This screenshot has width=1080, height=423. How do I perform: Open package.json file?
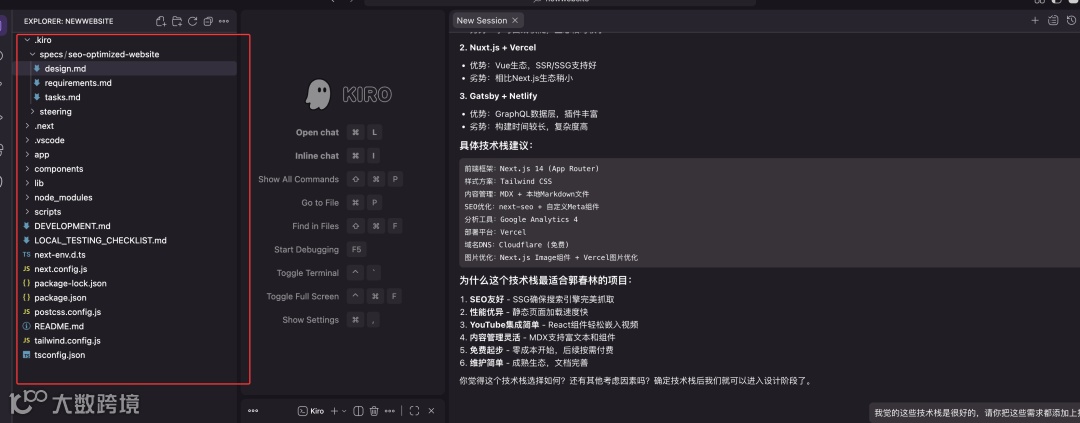(x=60, y=298)
